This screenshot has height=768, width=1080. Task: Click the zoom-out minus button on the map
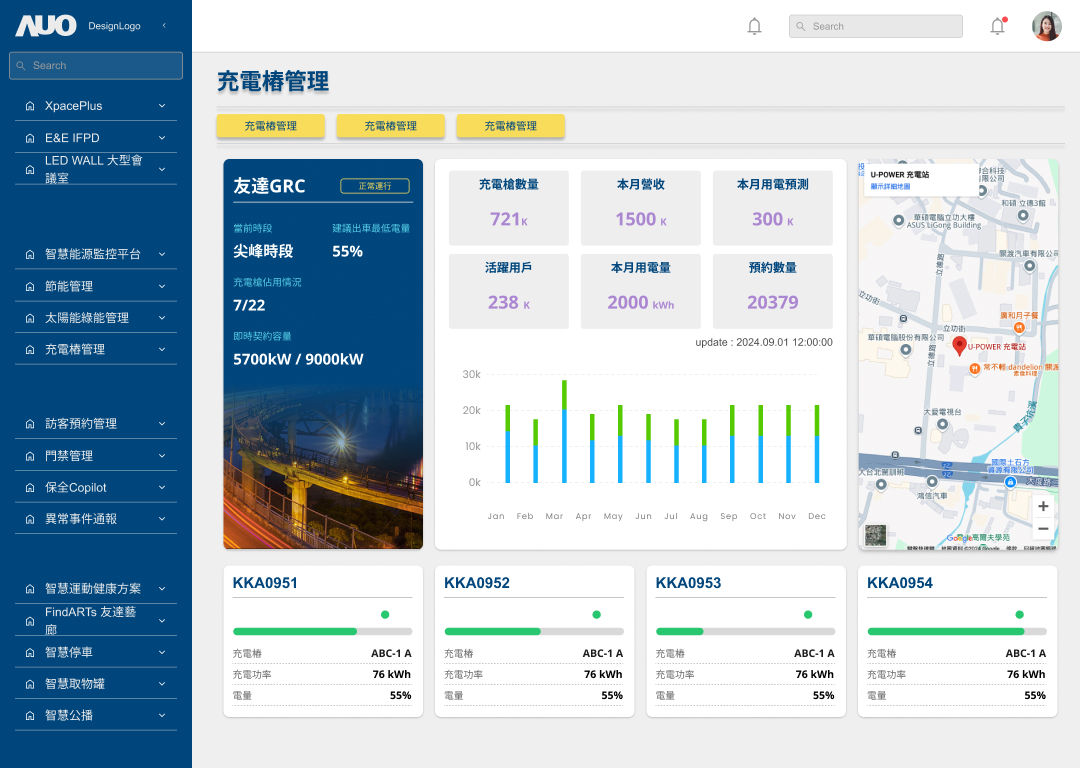1043,527
